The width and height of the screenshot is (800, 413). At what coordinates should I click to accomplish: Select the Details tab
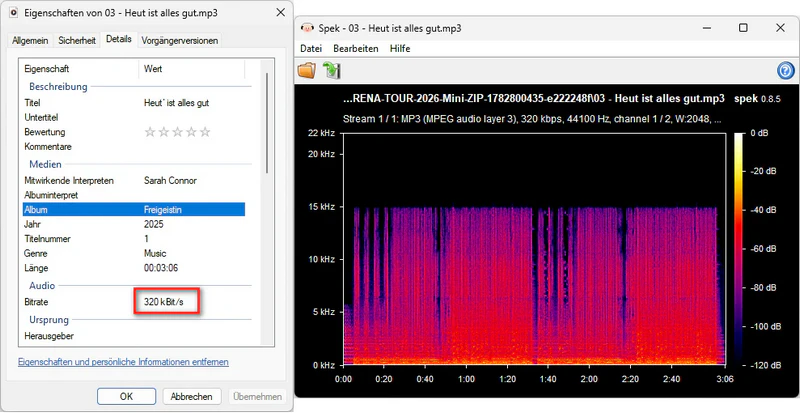(119, 39)
